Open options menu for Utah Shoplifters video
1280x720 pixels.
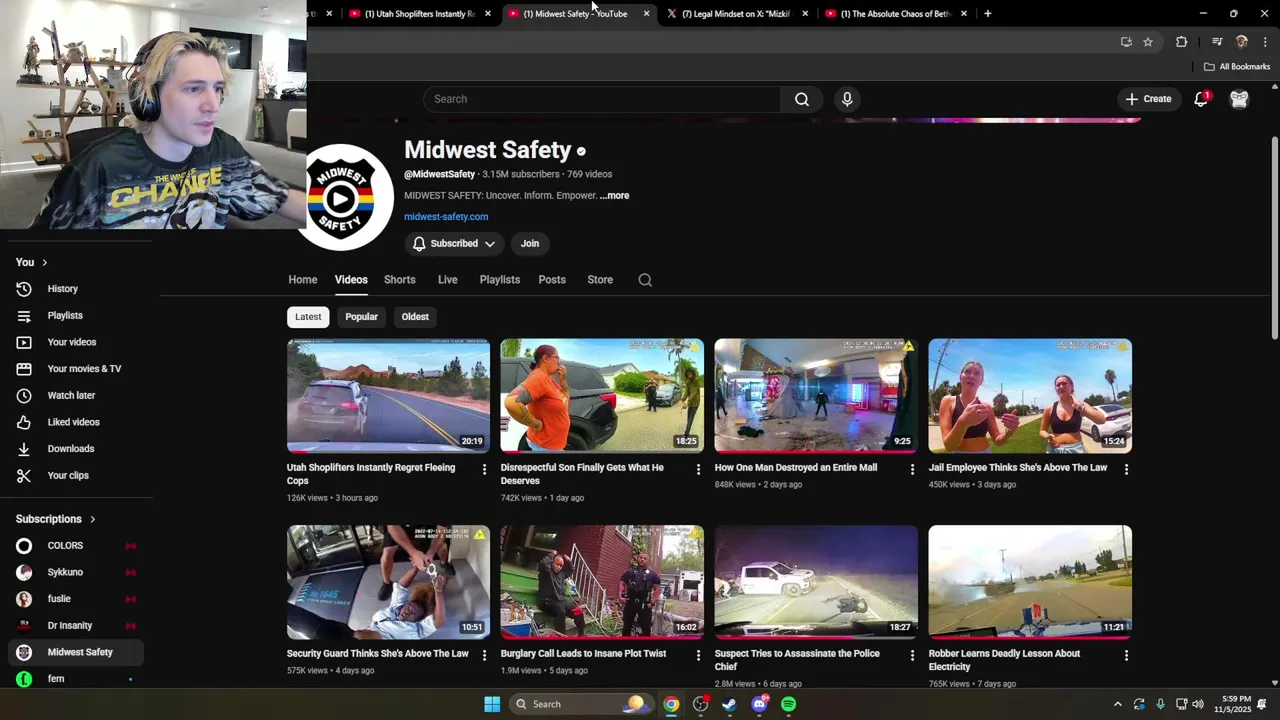(x=485, y=469)
